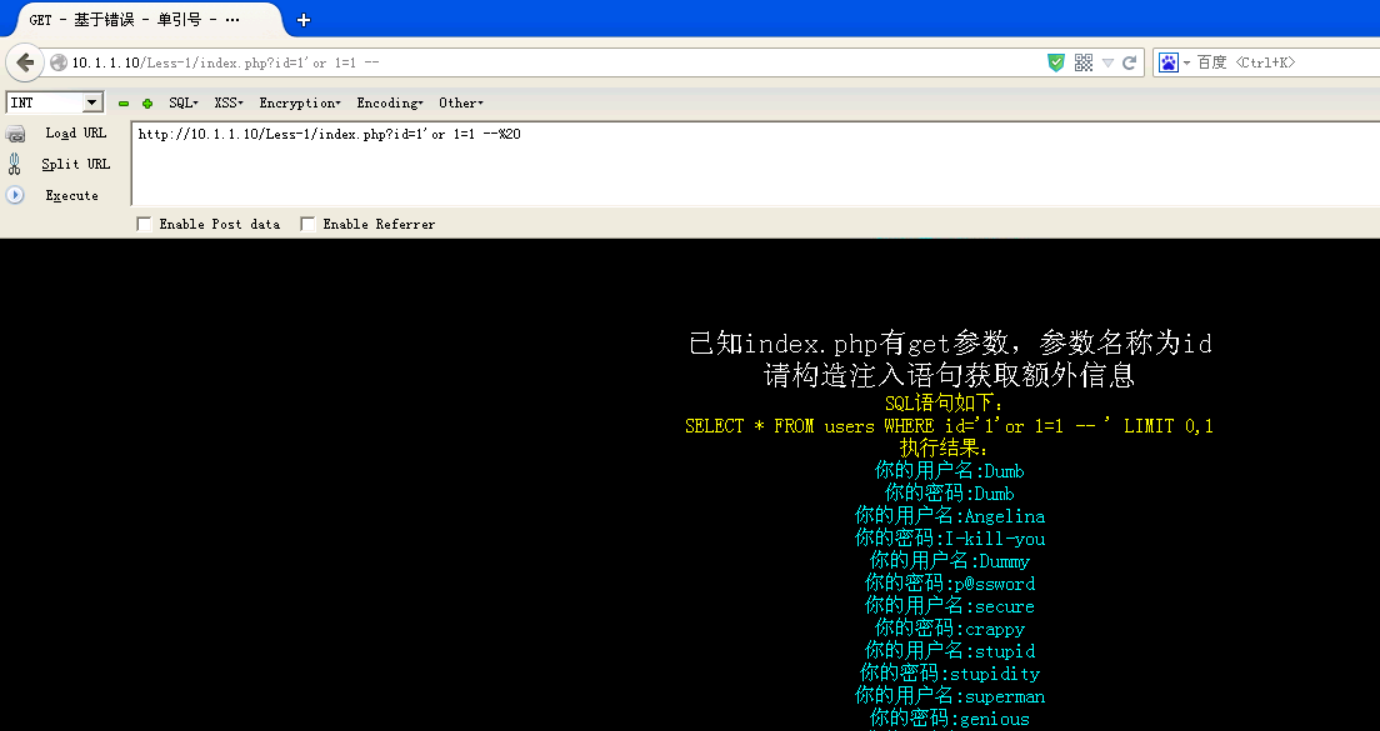The image size is (1380, 731).
Task: Open the QR code icon in address bar
Action: (1083, 63)
